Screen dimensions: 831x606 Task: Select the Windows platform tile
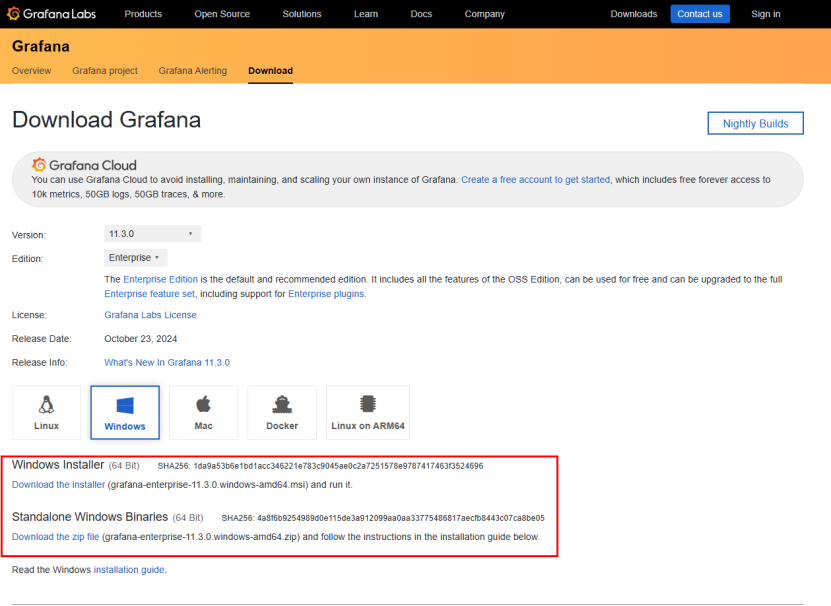[125, 412]
